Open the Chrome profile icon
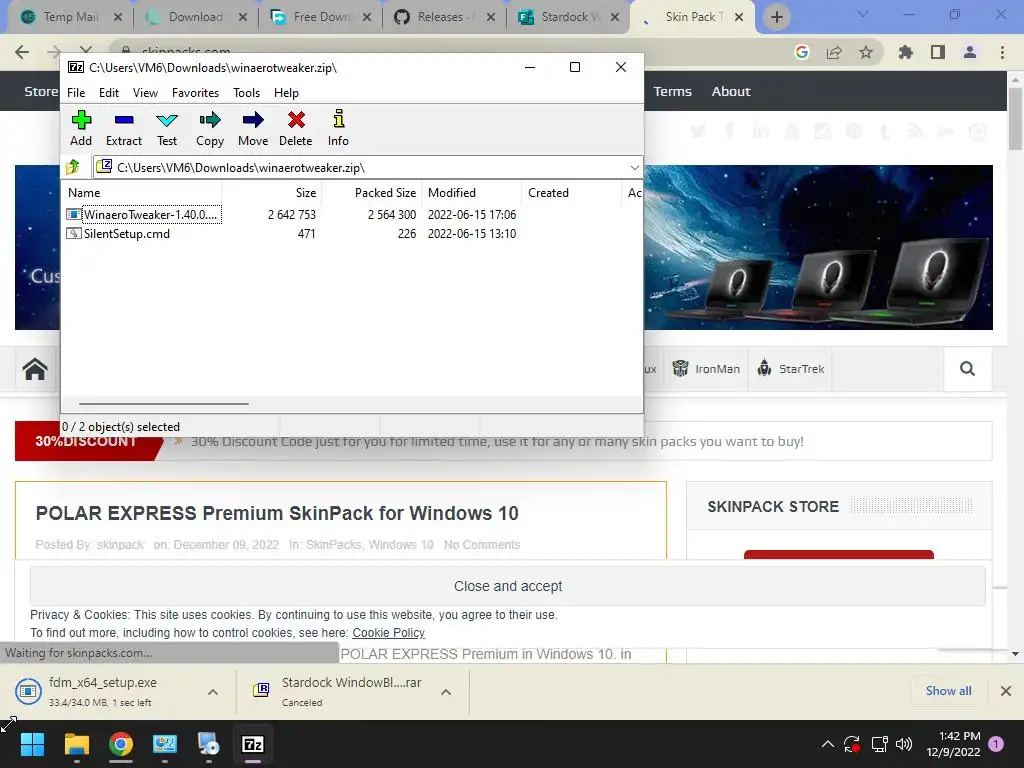The height and width of the screenshot is (768, 1024). click(x=970, y=52)
